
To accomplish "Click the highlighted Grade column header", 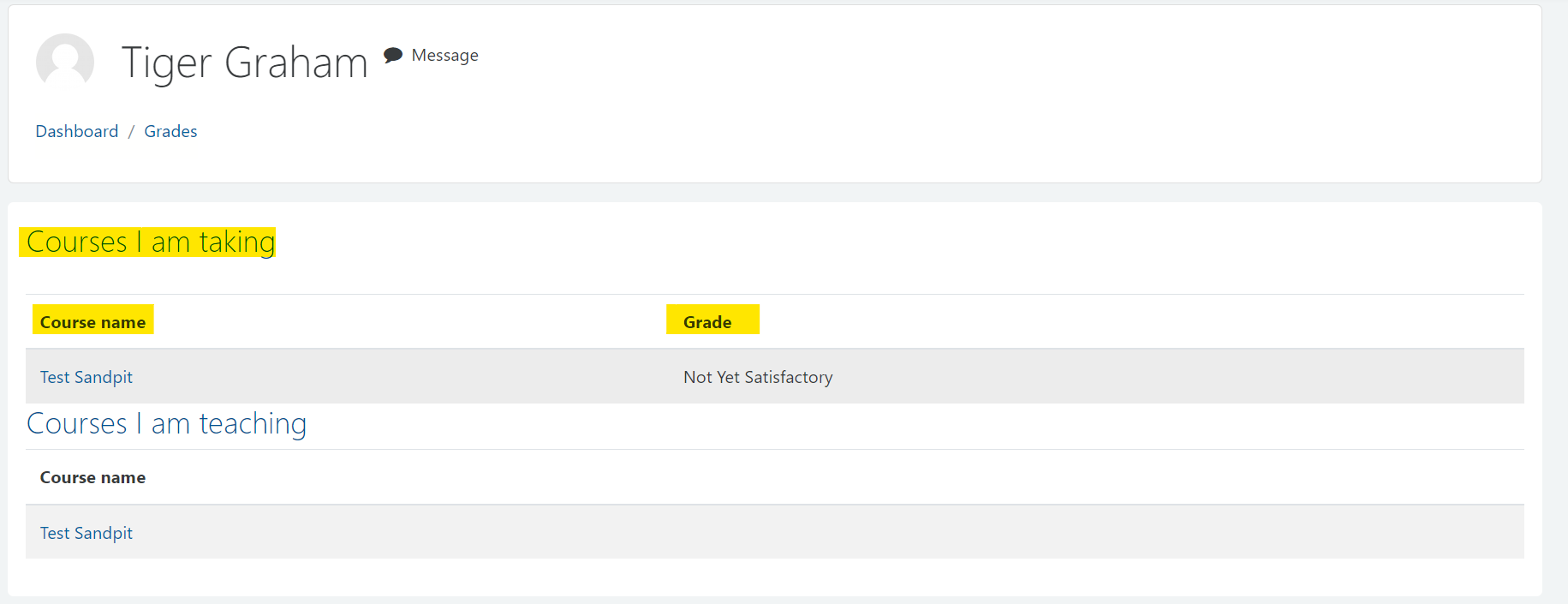I will 707,322.
